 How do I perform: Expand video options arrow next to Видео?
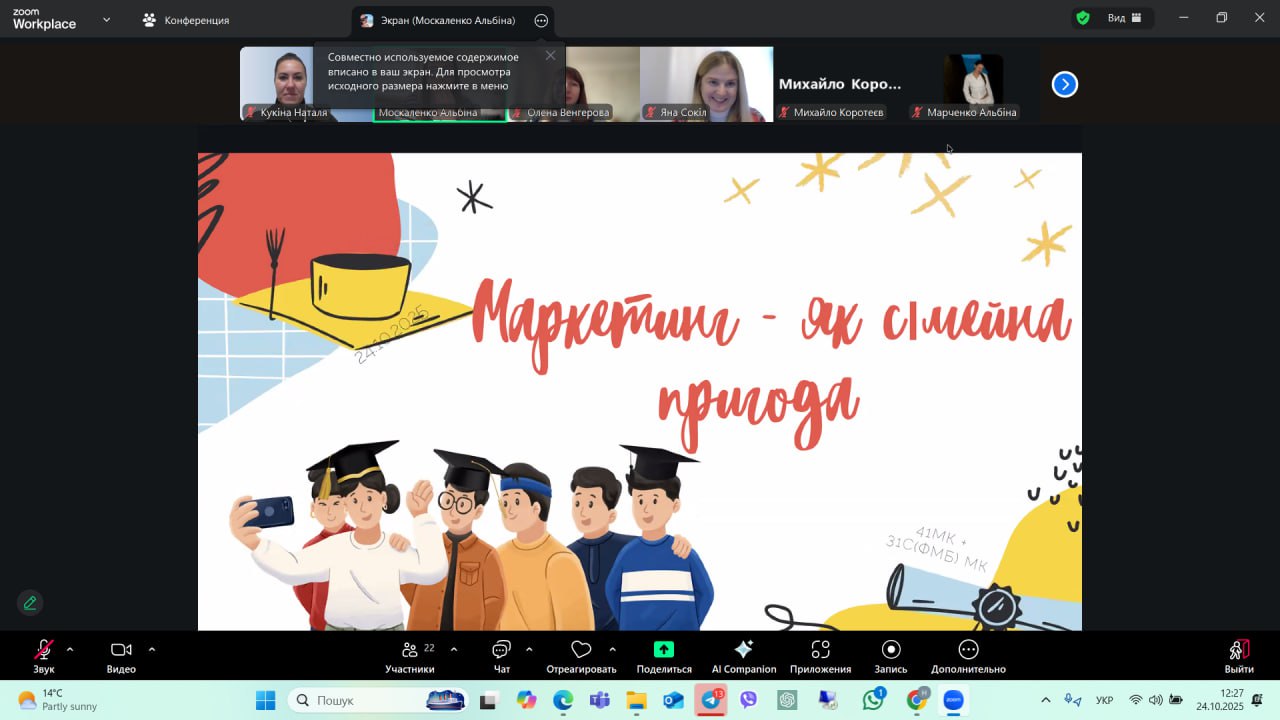click(x=152, y=649)
